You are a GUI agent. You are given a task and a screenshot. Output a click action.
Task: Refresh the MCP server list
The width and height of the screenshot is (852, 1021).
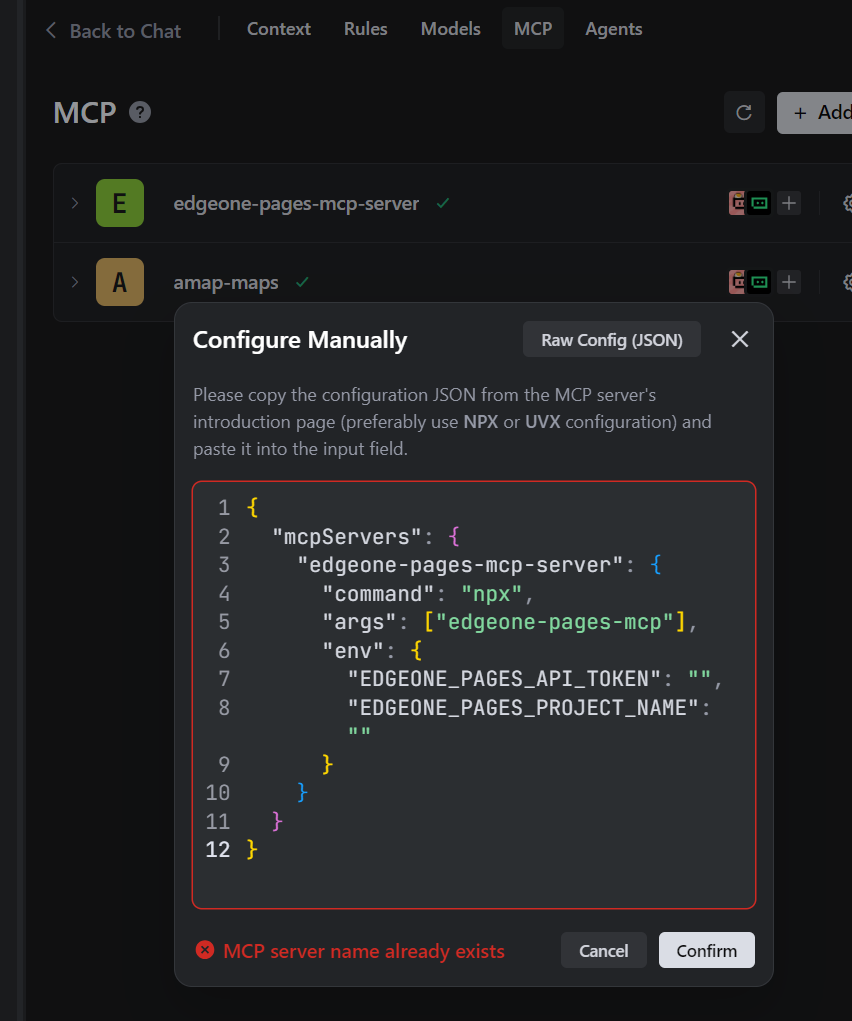[x=744, y=113]
